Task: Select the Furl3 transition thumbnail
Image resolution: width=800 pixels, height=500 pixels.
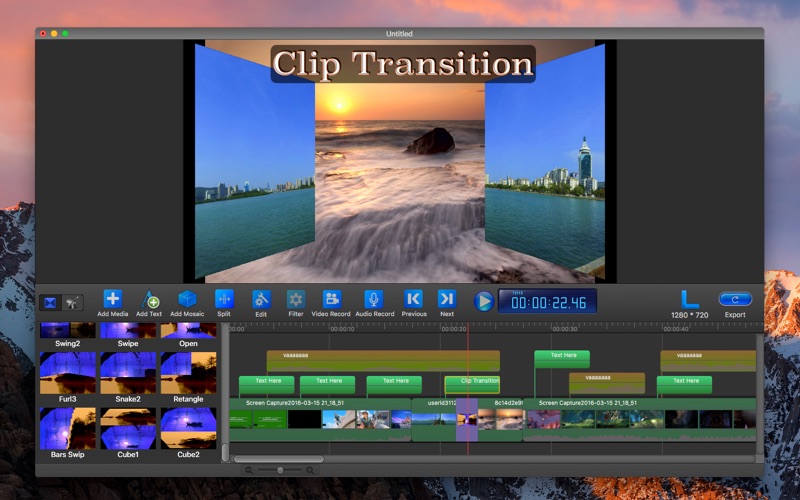Action: click(x=67, y=373)
